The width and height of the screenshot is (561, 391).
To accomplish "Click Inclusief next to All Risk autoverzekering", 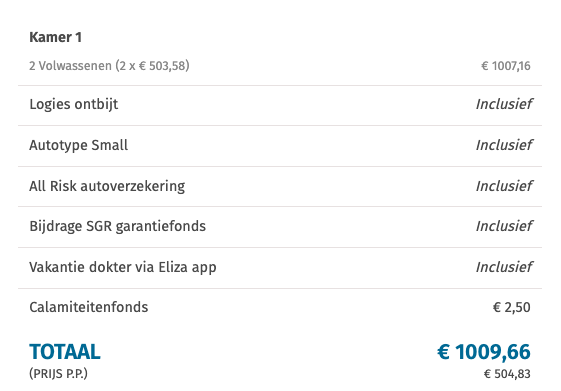I will pos(504,186).
